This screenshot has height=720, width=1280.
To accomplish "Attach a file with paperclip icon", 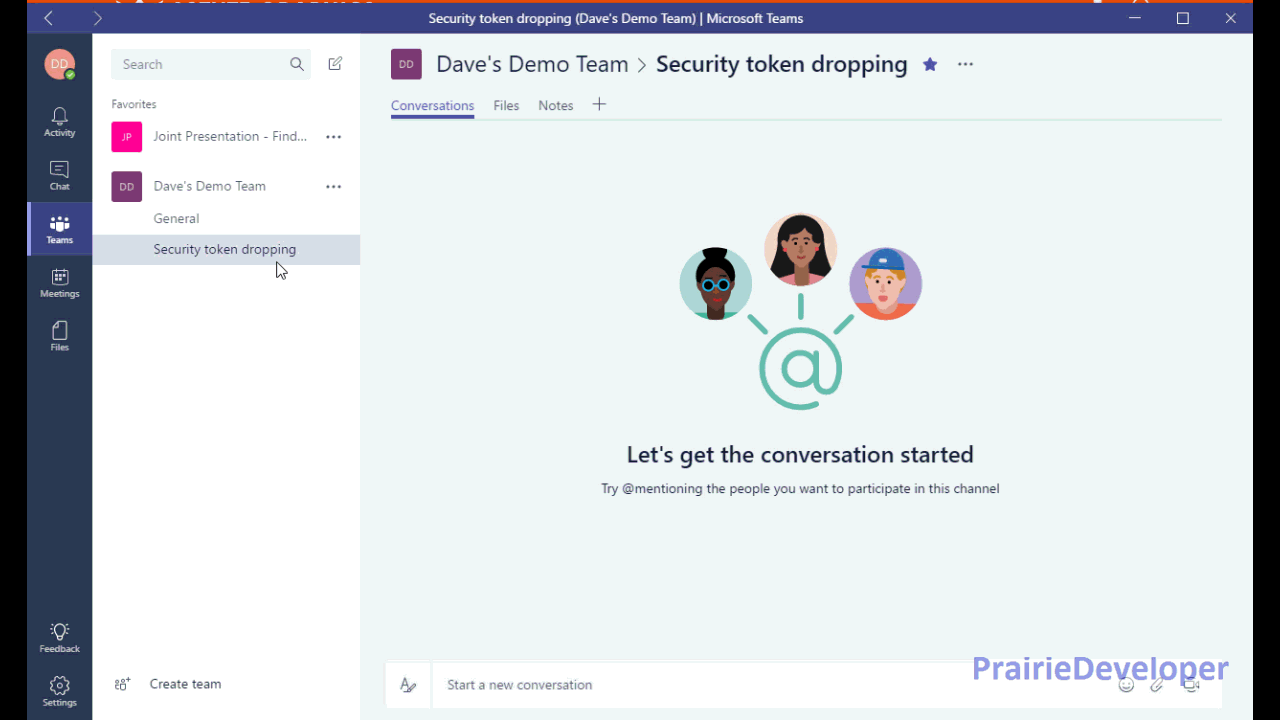I will (x=1157, y=685).
